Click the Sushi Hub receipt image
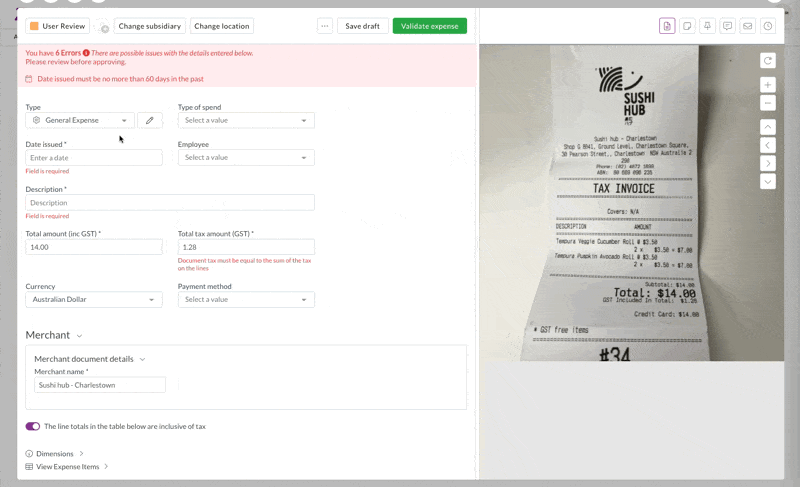 631,202
